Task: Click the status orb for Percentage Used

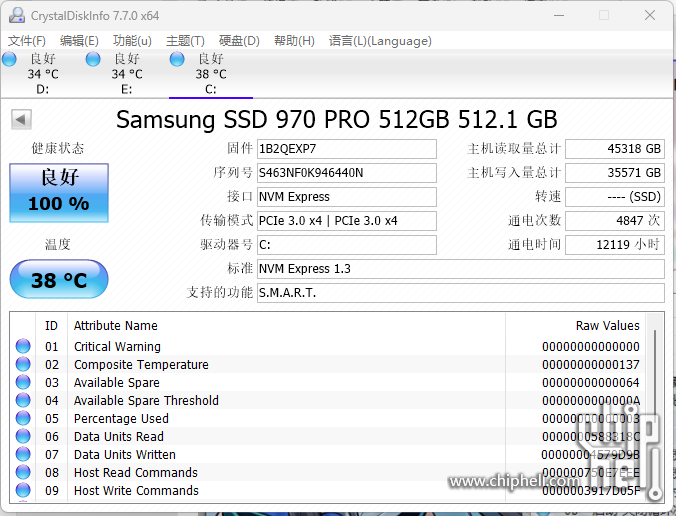Action: pyautogui.click(x=23, y=418)
